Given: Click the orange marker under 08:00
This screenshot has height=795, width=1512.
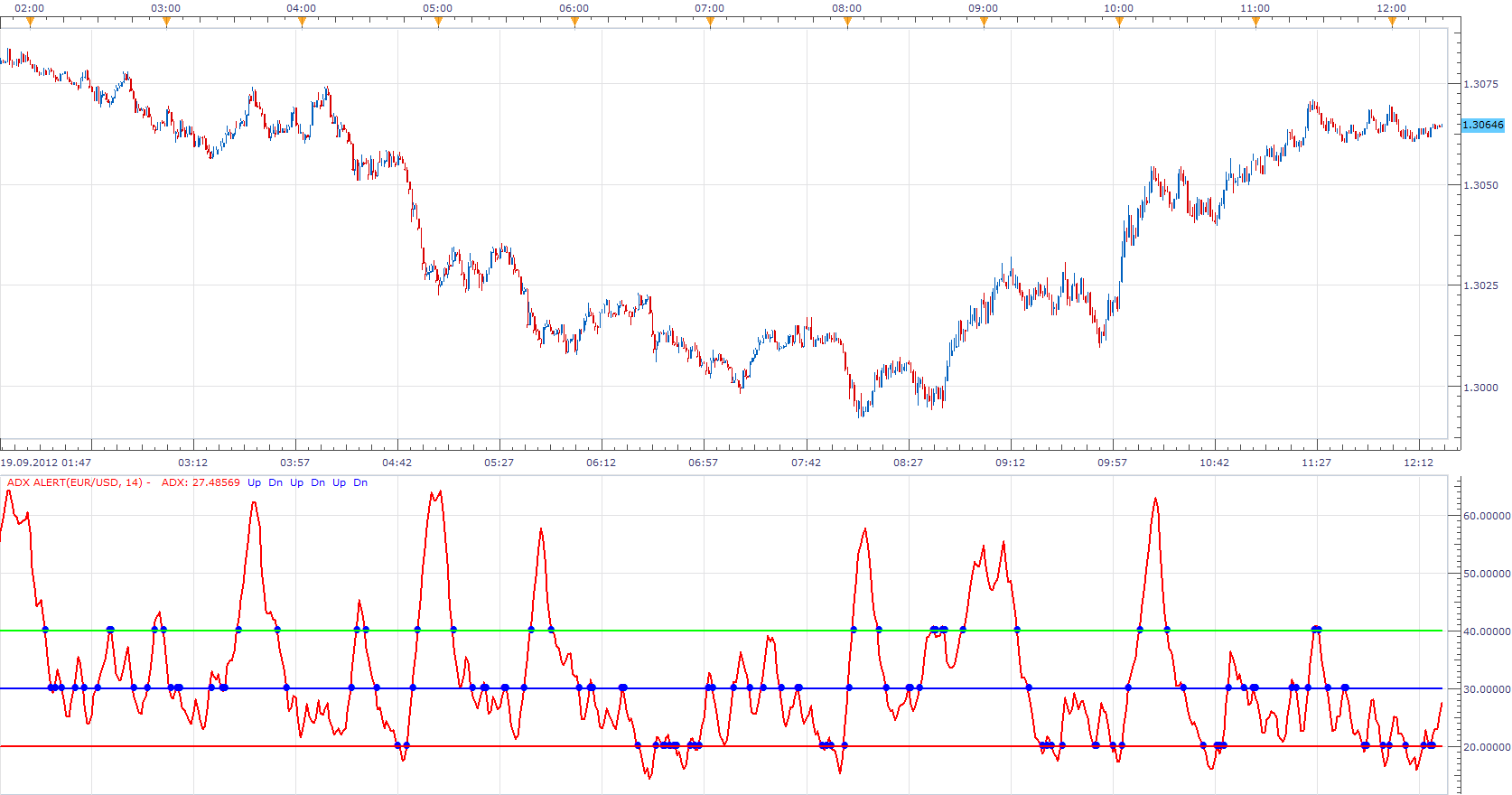Looking at the screenshot, I should tap(847, 23).
